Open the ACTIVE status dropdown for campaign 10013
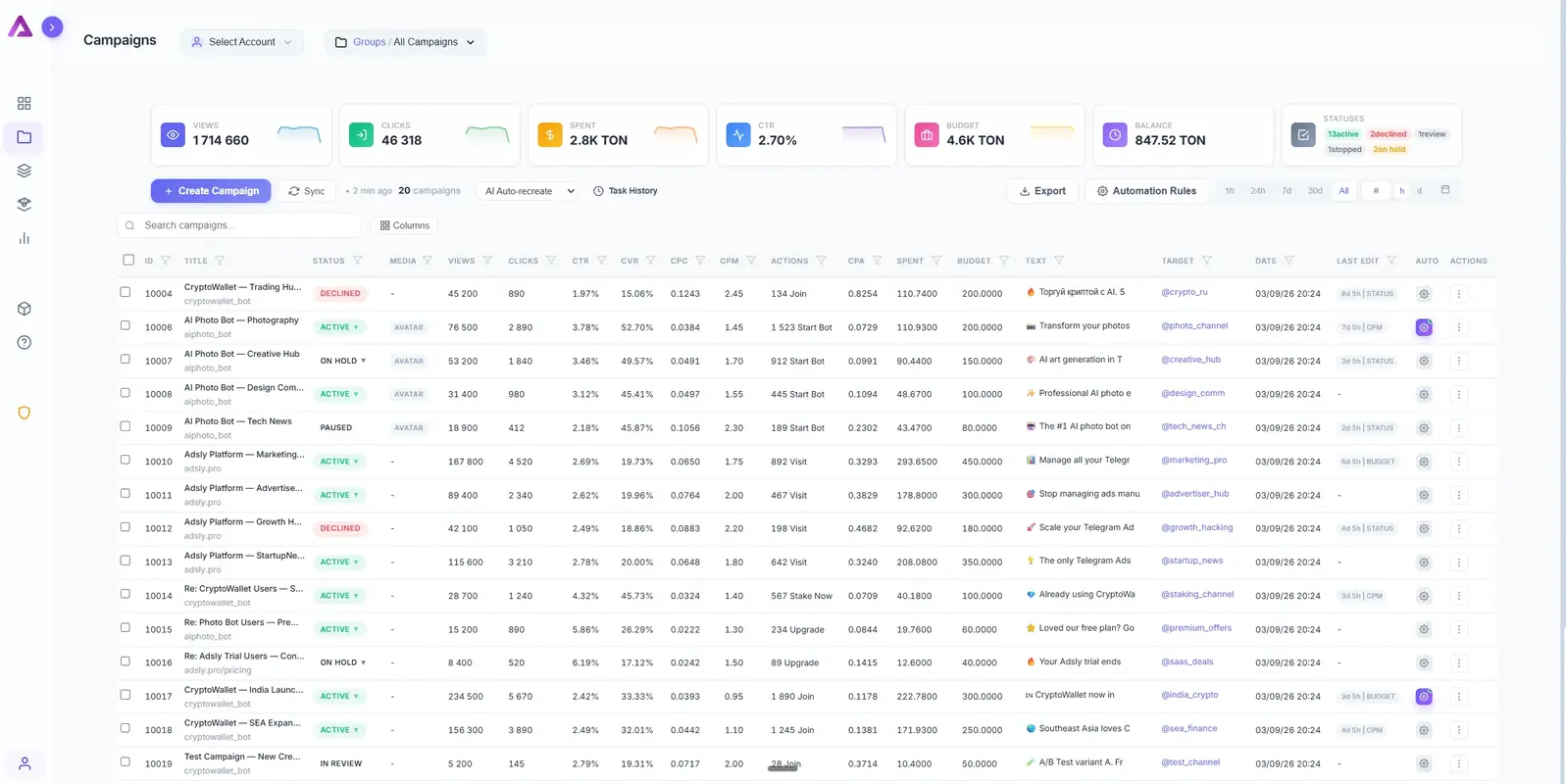1566x784 pixels. (x=339, y=563)
